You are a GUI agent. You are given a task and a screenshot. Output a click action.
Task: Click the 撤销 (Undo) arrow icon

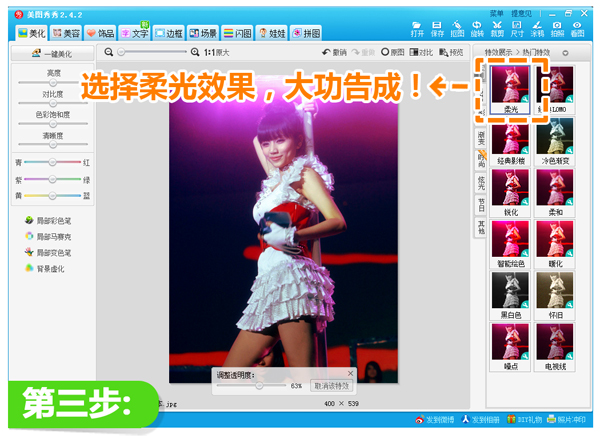click(x=335, y=51)
